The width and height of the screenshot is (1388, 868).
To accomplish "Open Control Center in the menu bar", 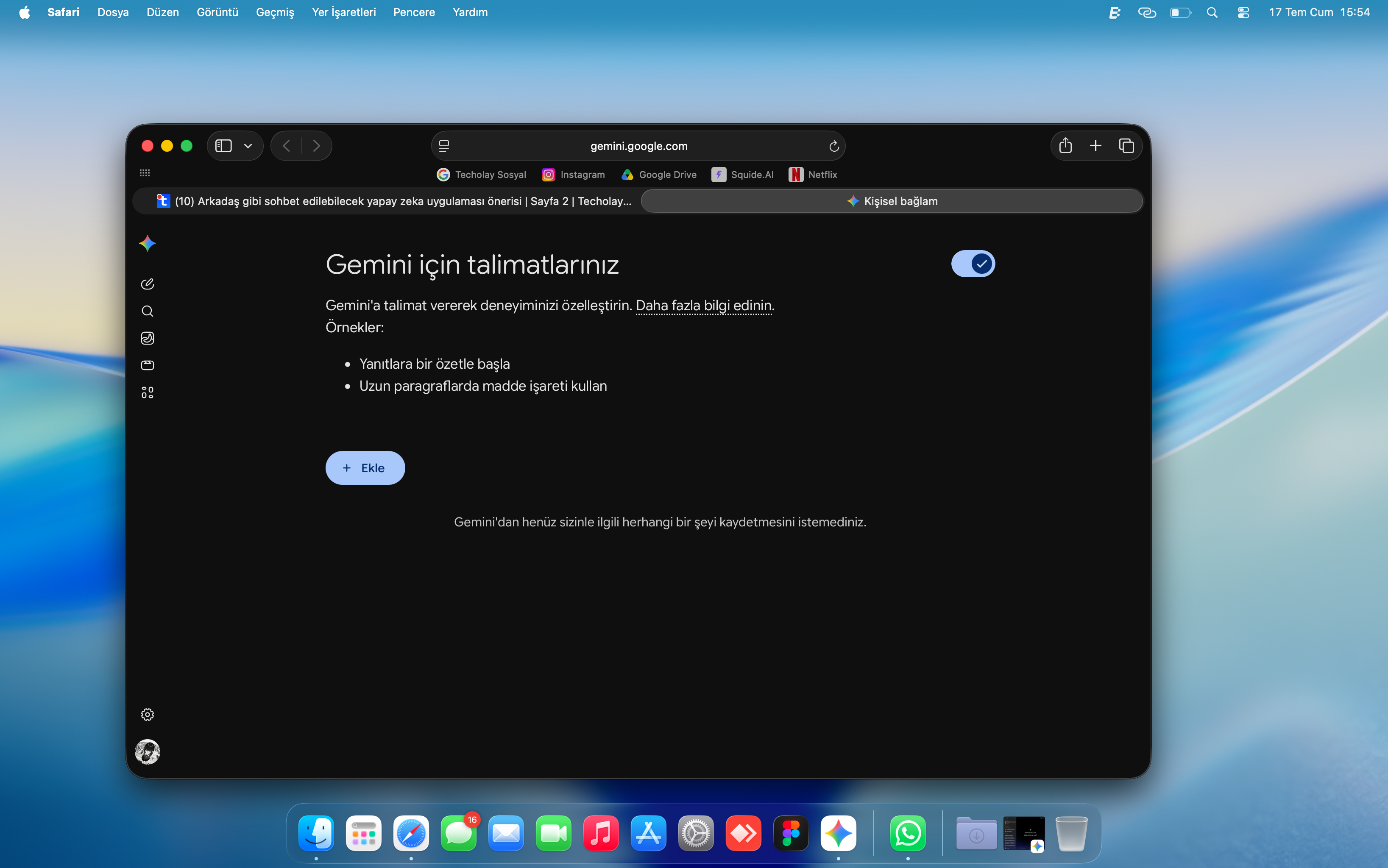I will [1243, 12].
